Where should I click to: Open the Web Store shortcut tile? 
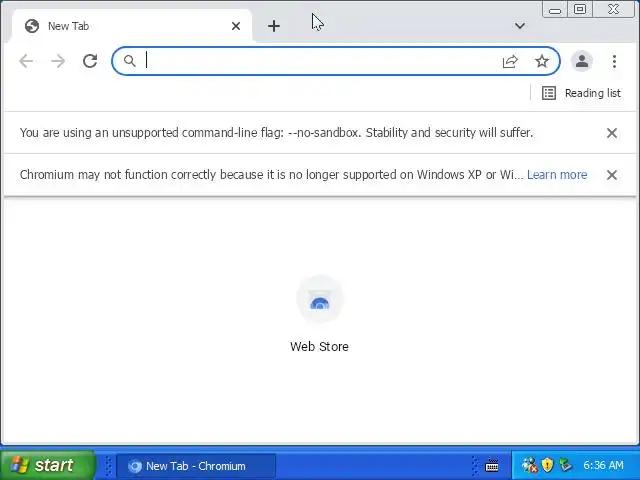click(x=319, y=314)
